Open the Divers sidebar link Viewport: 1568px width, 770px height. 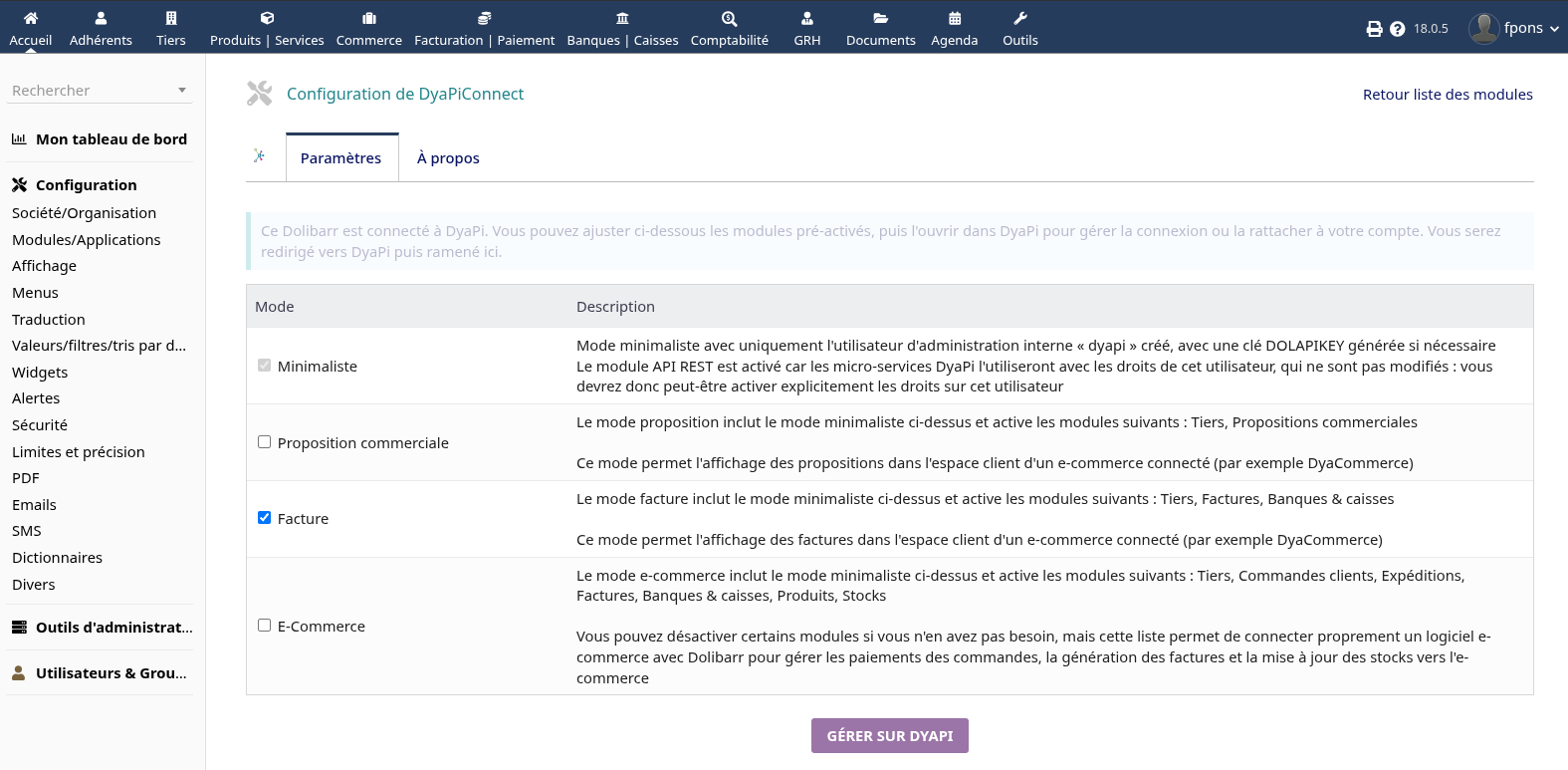point(34,585)
